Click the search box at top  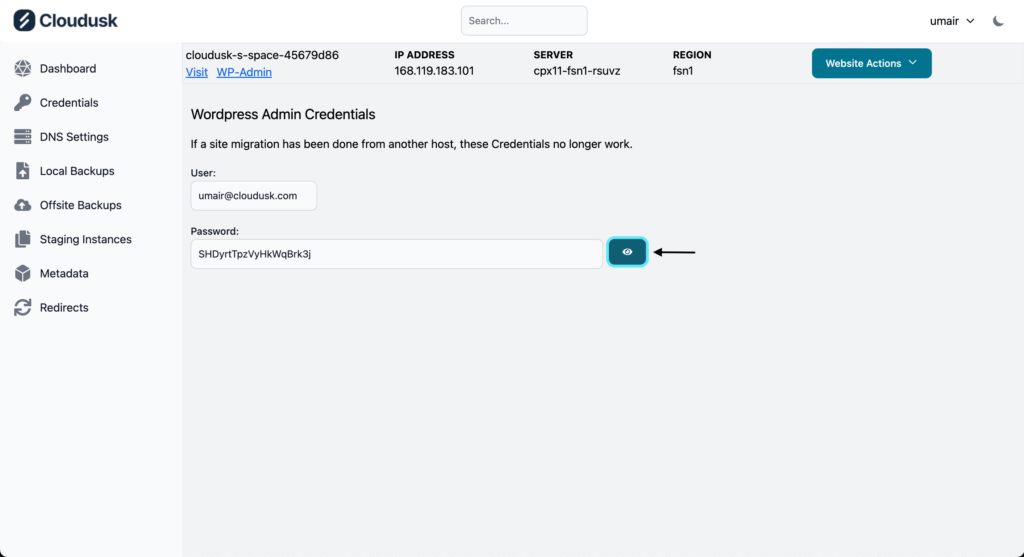click(524, 21)
